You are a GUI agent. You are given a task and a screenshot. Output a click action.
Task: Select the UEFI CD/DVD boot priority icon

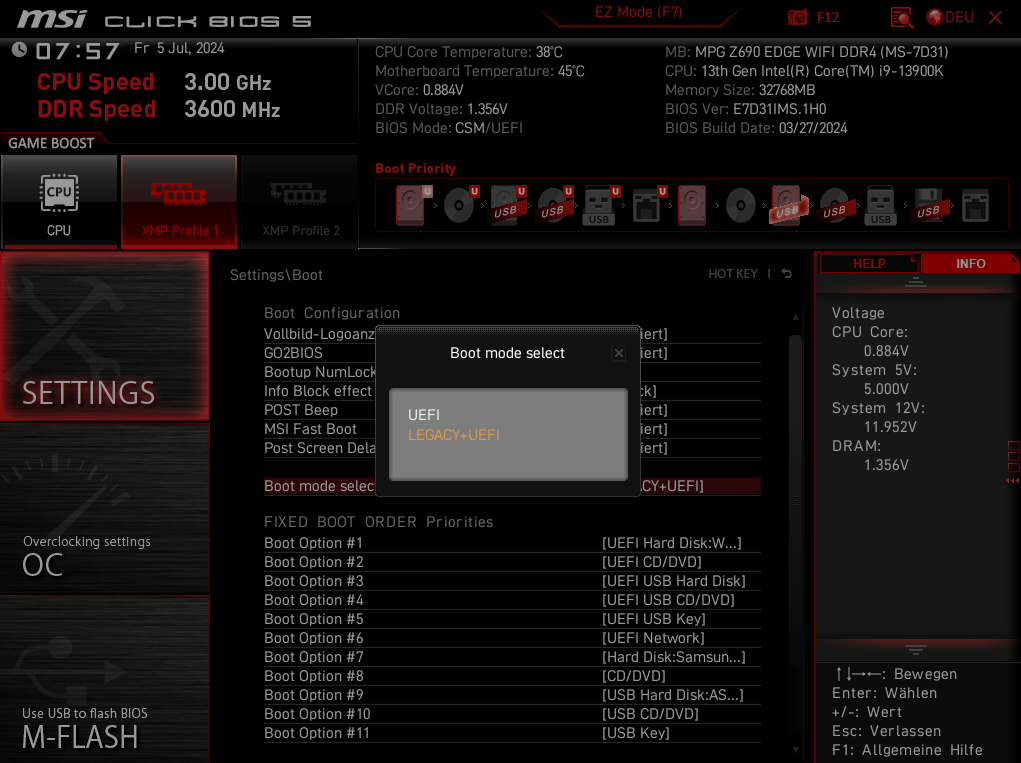(x=460, y=205)
